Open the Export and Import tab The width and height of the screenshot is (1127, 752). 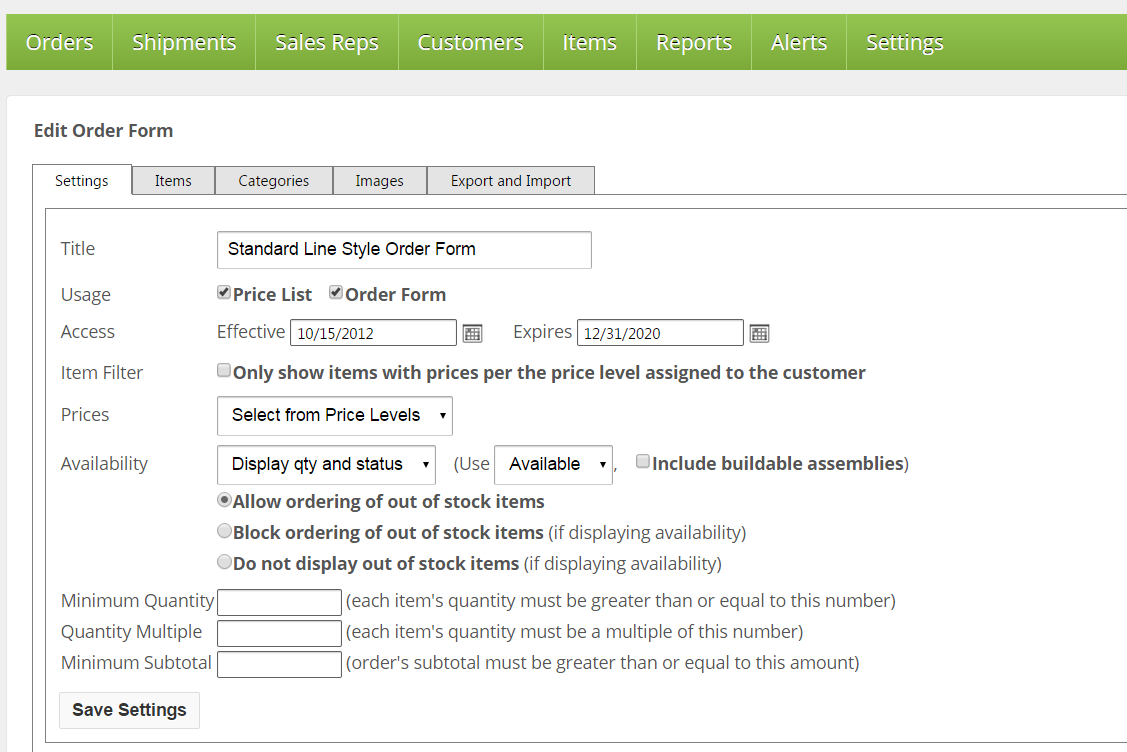click(510, 181)
